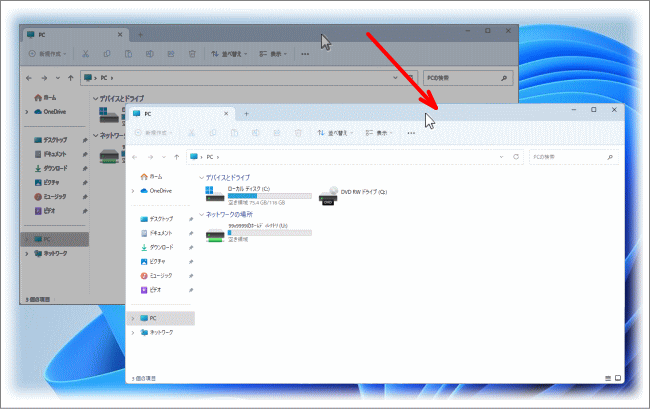Expand PC node in front window sidebar
Viewport: 650px width, 409px height.
pyautogui.click(x=133, y=318)
